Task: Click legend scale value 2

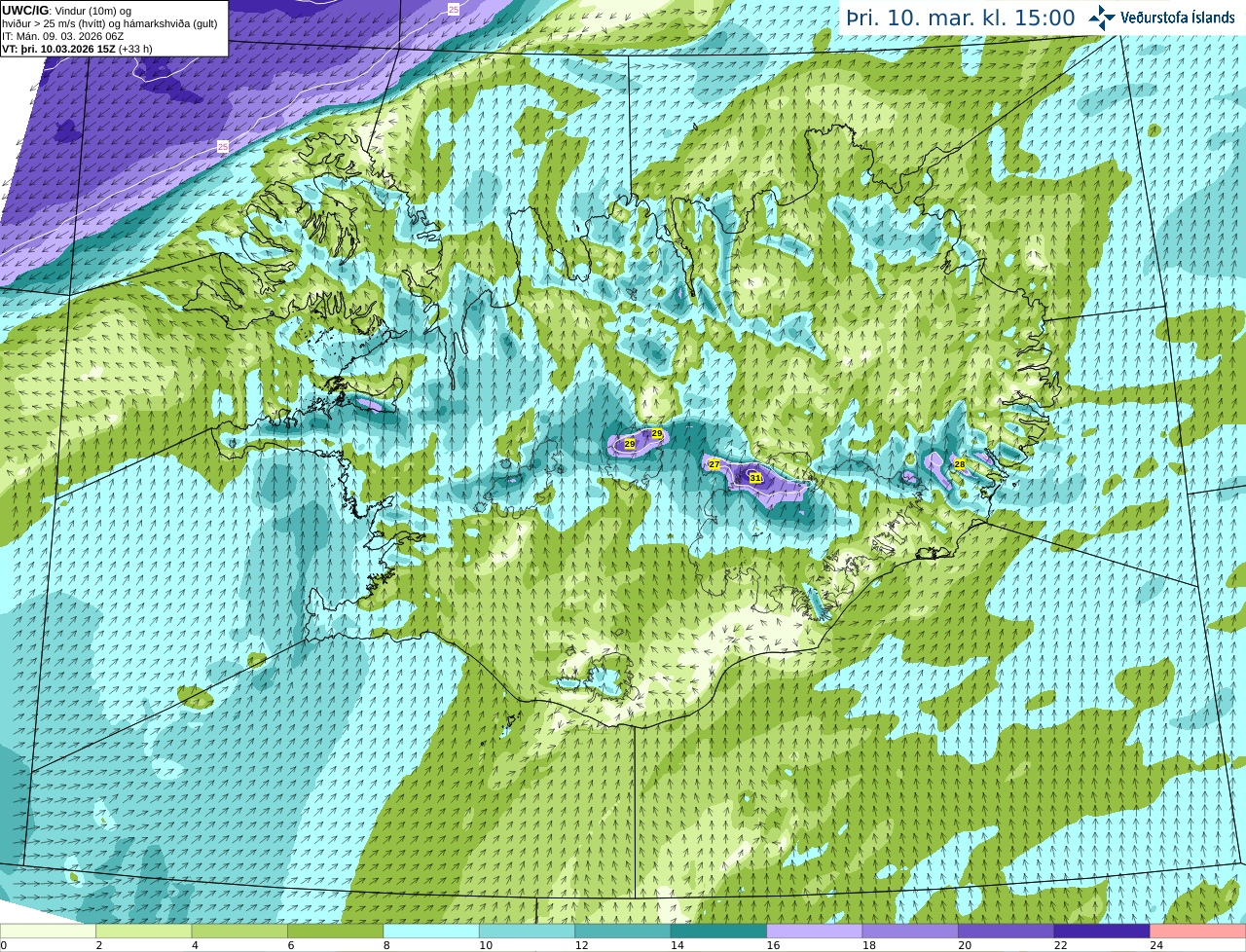Action: [x=99, y=945]
